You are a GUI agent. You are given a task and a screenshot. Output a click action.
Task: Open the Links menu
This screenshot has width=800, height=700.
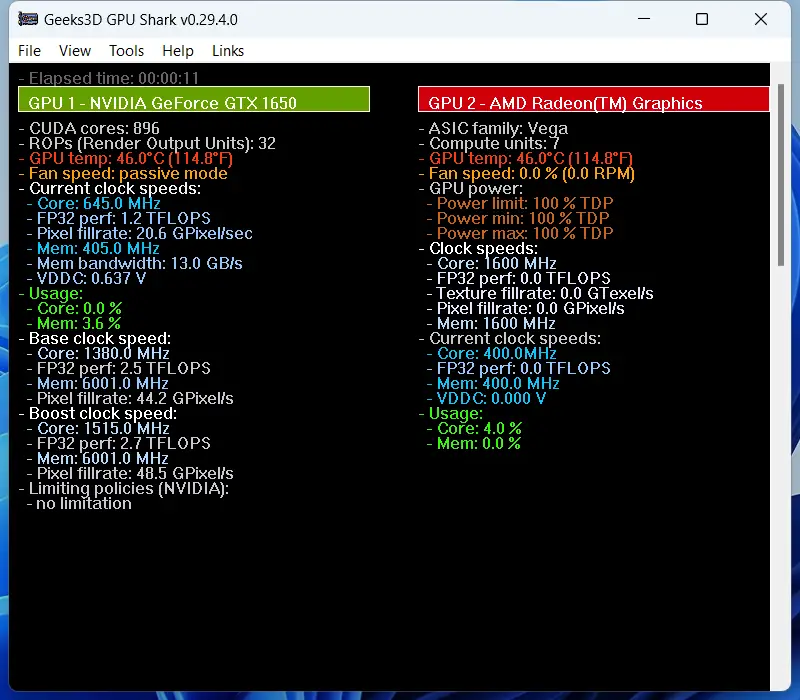(x=228, y=51)
